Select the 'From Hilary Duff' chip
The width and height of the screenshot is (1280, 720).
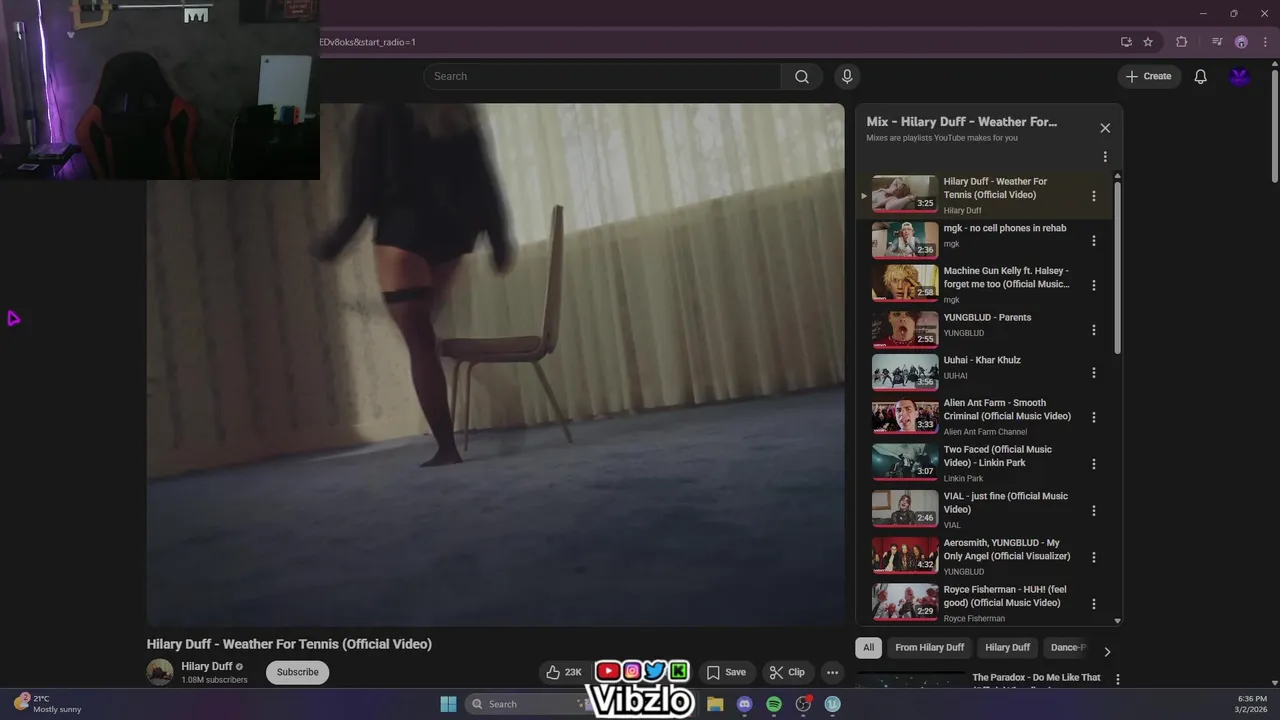tap(929, 648)
